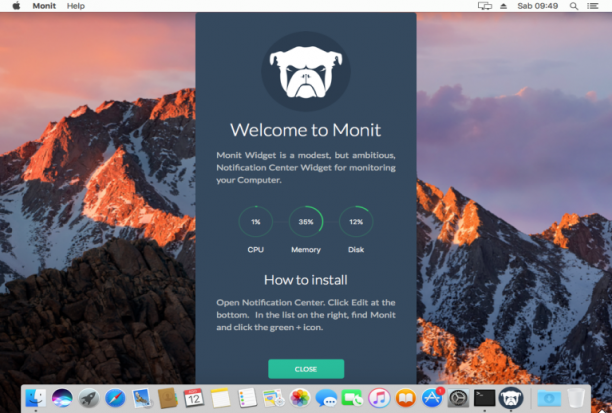Click 'Open Notification Center' instructions text
This screenshot has height=413, width=612.
(306, 315)
